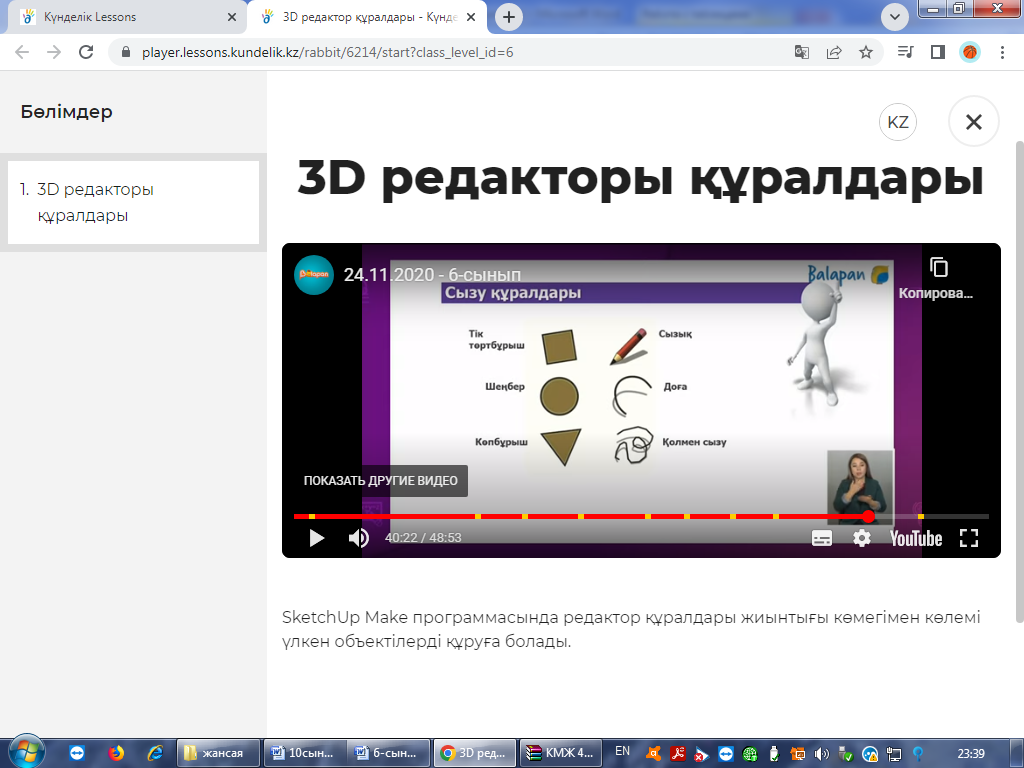Viewport: 1024px width, 768px height.
Task: Close the lesson with X button
Action: click(x=974, y=122)
